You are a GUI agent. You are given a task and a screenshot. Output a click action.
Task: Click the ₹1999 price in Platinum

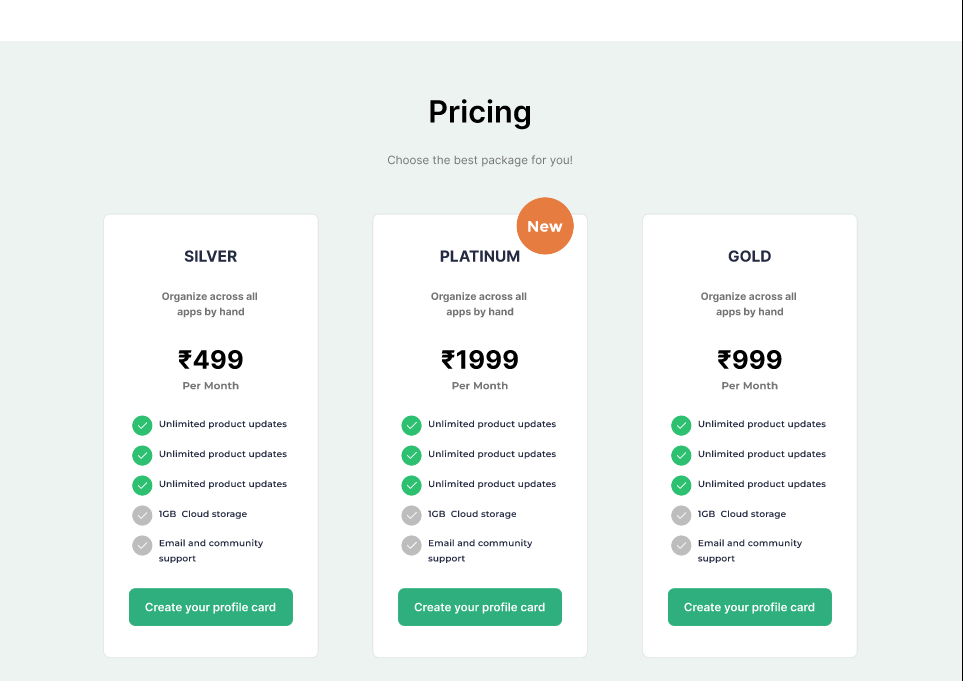(x=480, y=360)
